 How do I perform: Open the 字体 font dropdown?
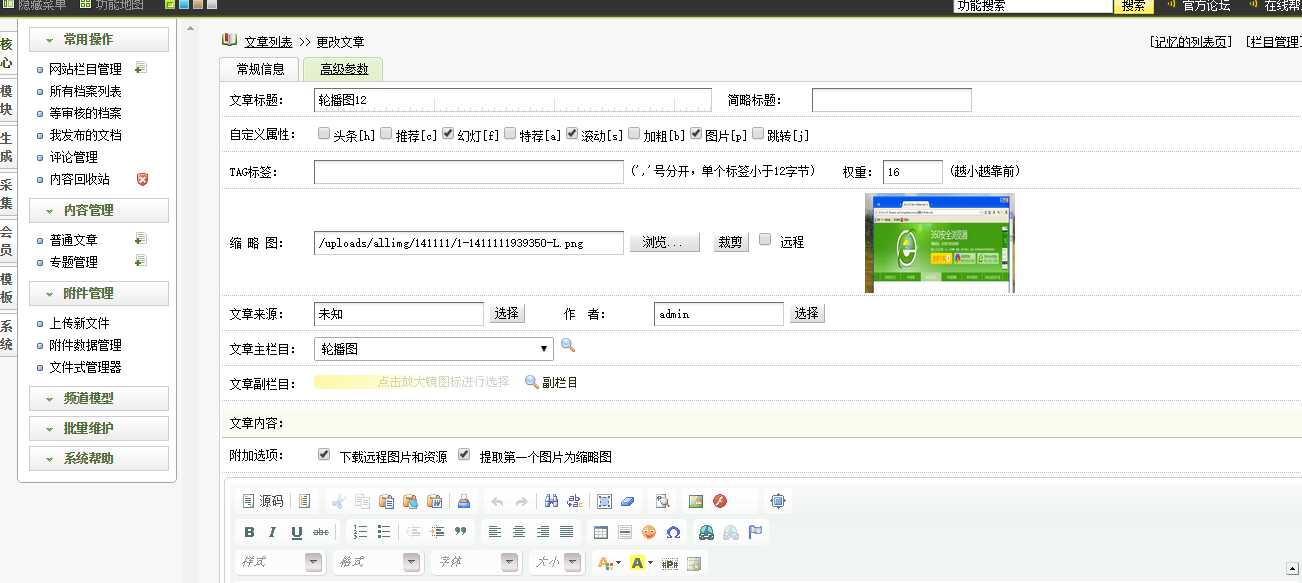coord(476,562)
